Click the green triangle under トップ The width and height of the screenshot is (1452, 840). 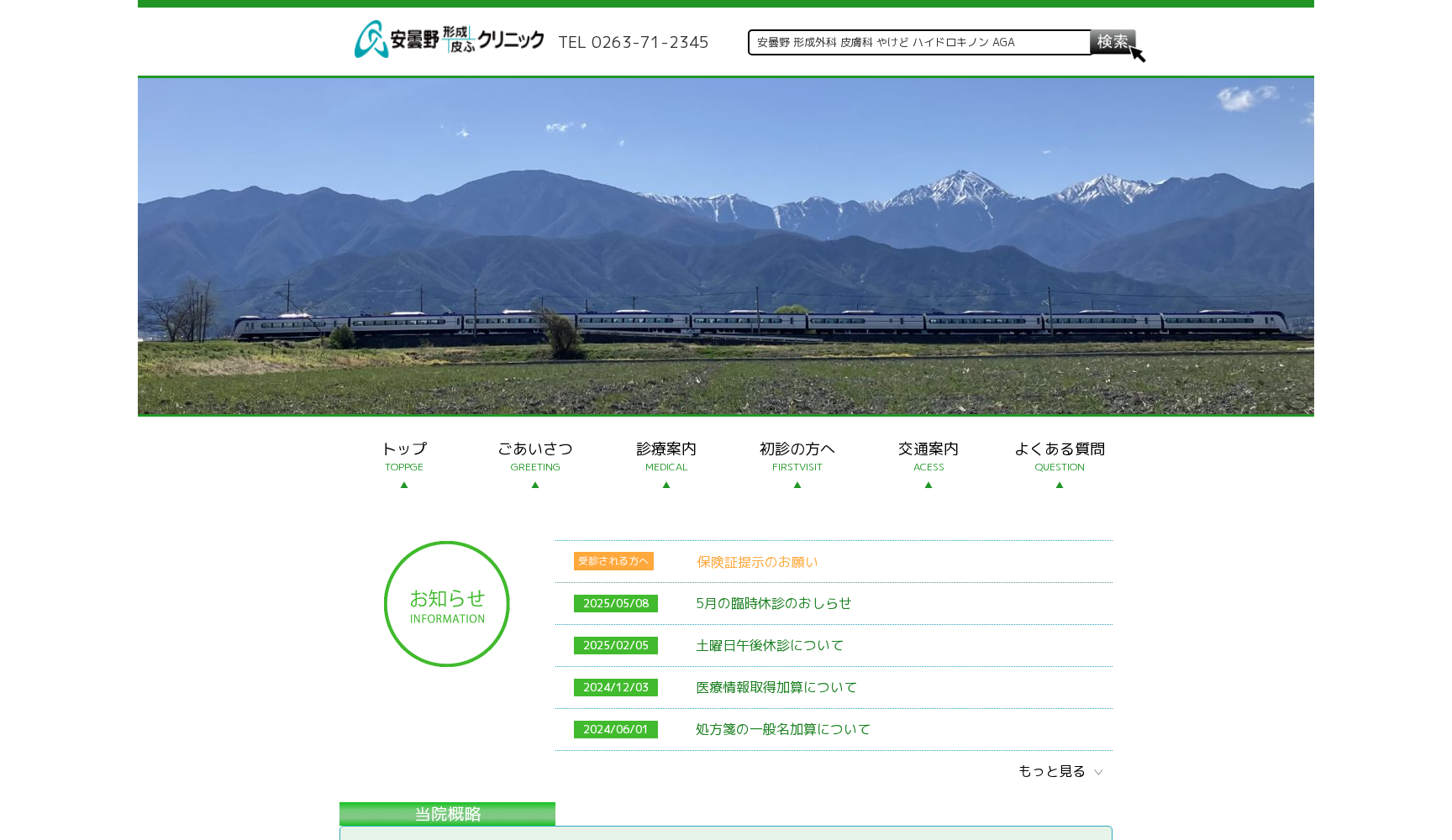coord(404,486)
